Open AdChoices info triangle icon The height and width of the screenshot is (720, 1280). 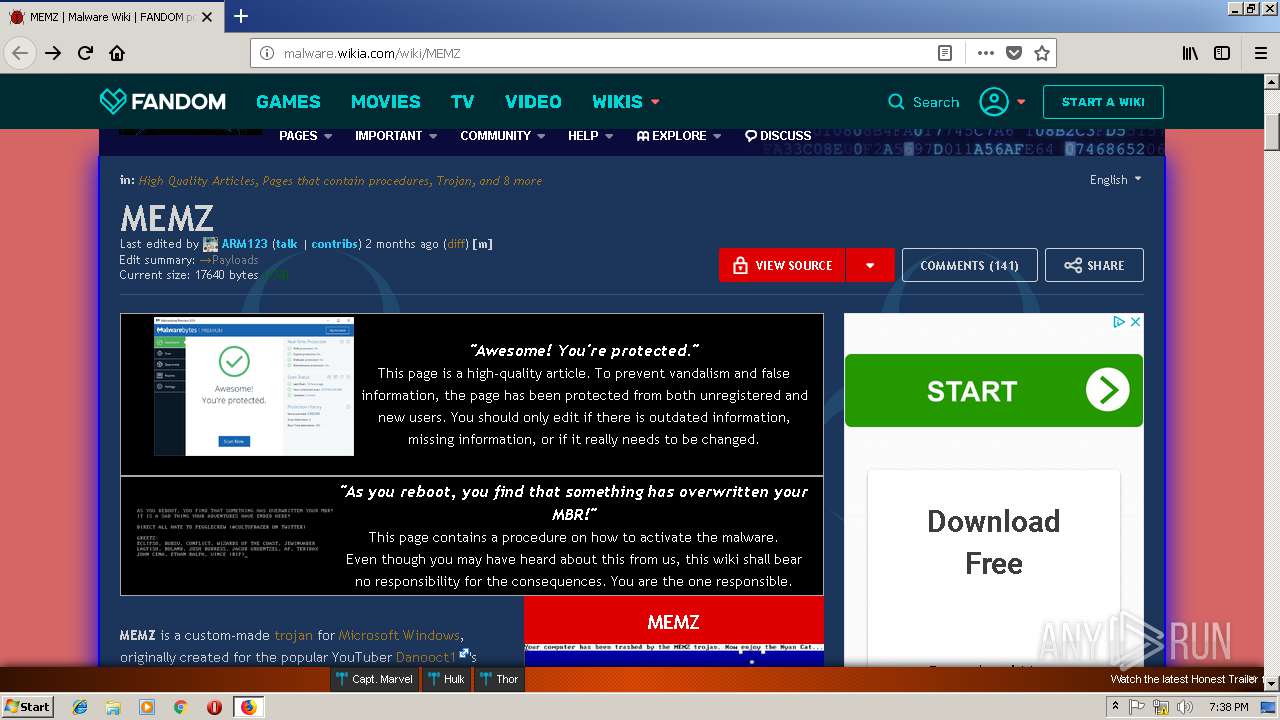tap(1120, 322)
